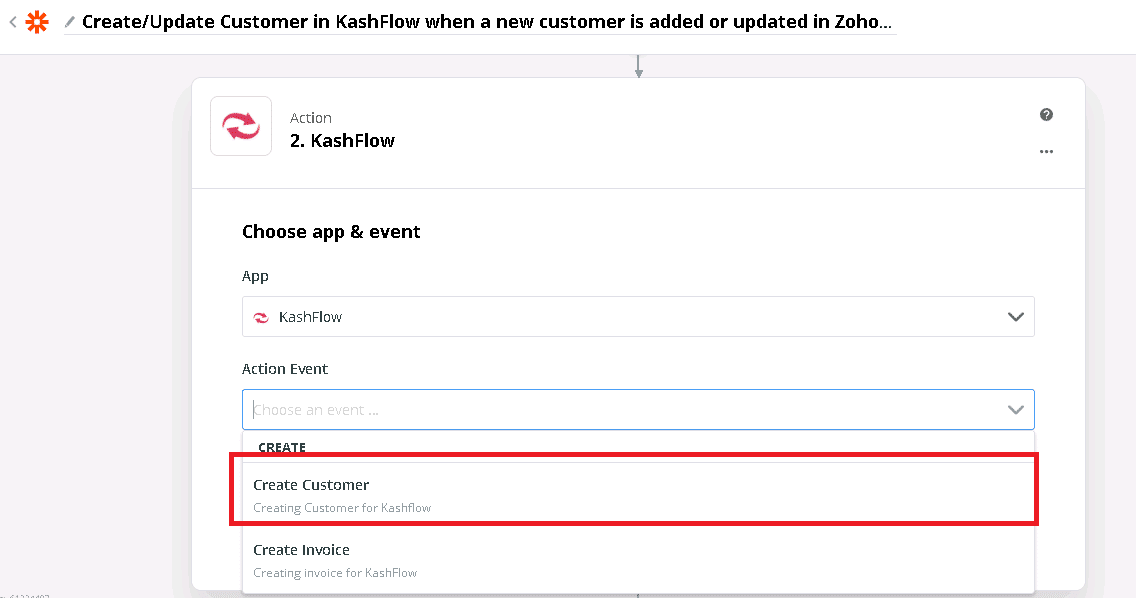1136x598 pixels.
Task: Open the help question mark icon
Action: tap(1046, 115)
